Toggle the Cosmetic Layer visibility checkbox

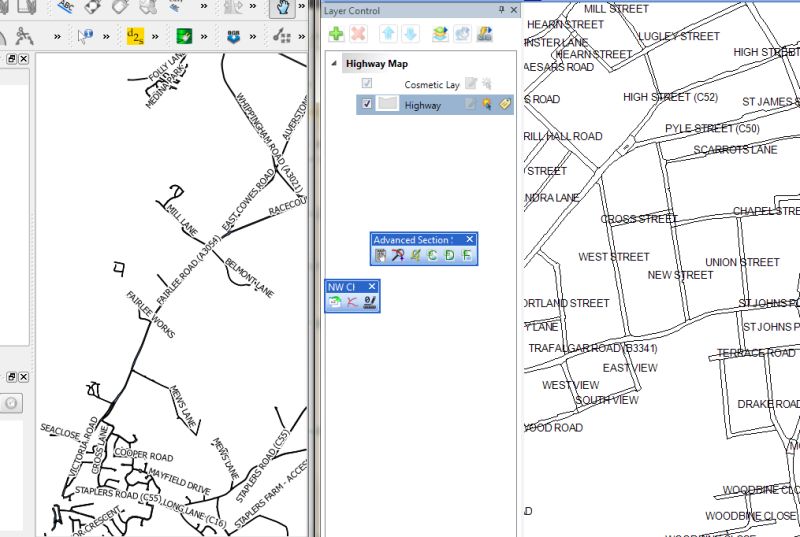(366, 83)
